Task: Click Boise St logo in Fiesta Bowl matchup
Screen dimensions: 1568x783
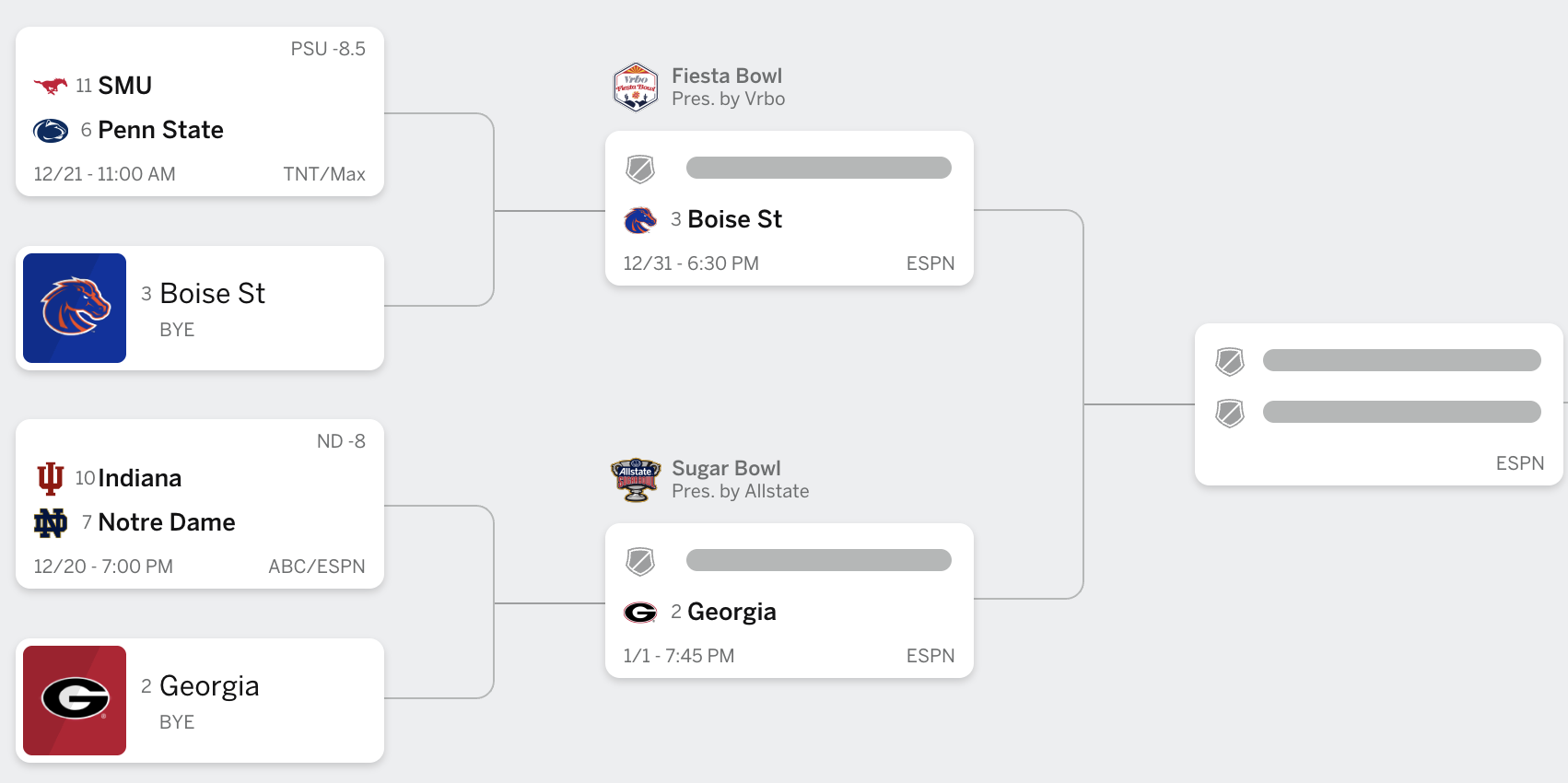Action: click(640, 220)
